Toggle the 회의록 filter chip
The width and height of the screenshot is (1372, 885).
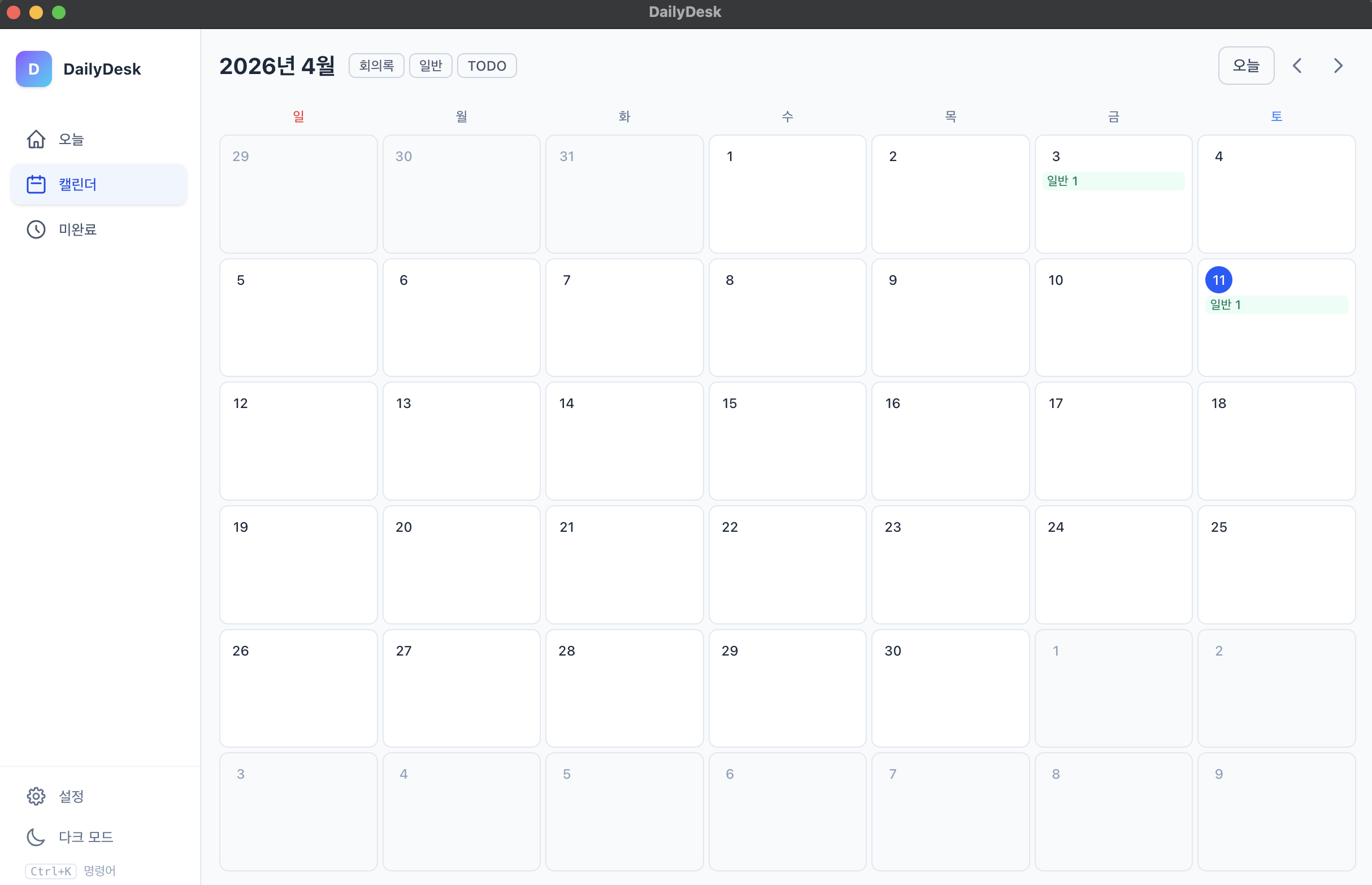click(376, 66)
